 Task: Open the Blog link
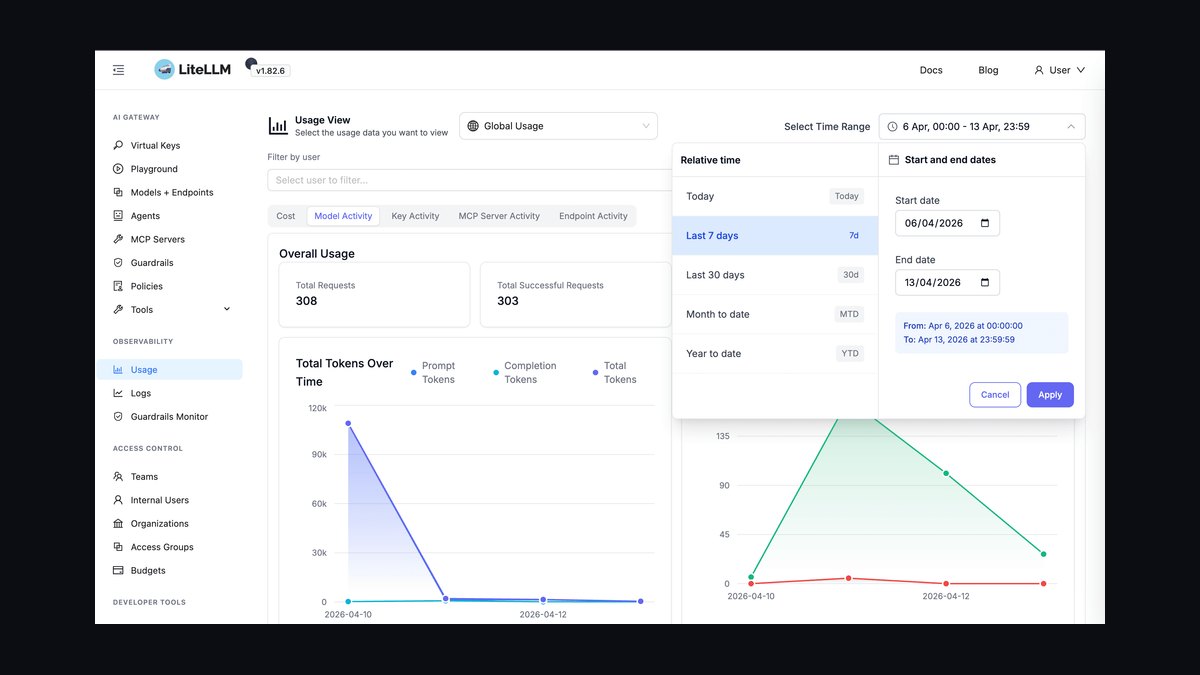point(988,70)
